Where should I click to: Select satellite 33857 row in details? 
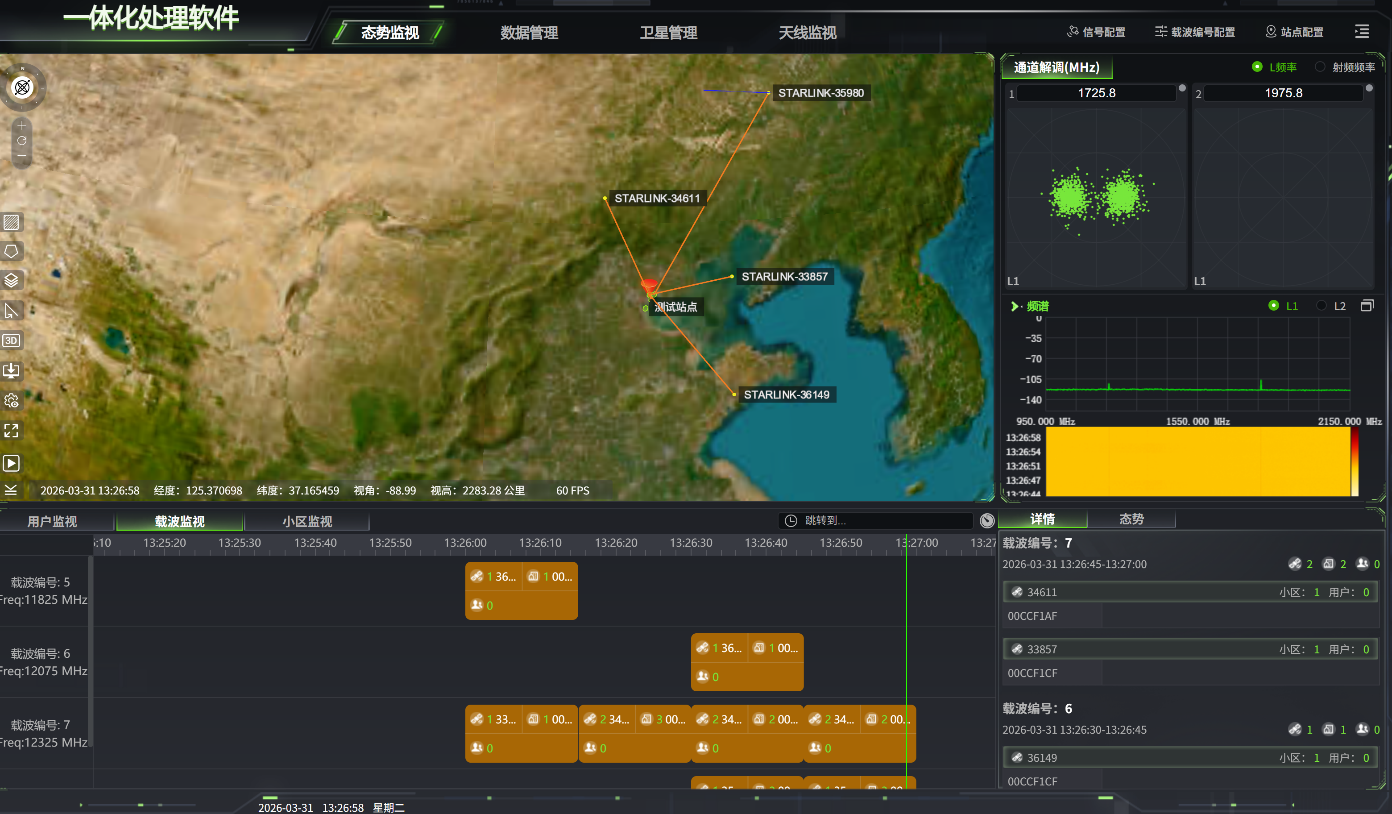1189,649
